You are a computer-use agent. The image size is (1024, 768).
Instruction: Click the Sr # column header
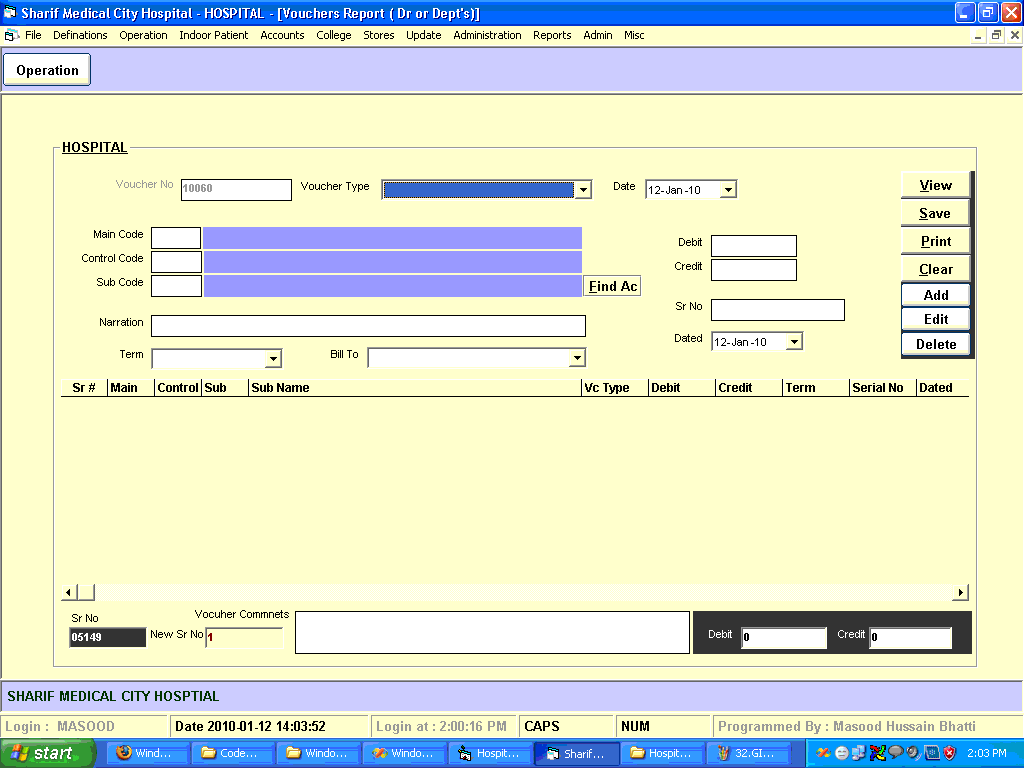[84, 388]
